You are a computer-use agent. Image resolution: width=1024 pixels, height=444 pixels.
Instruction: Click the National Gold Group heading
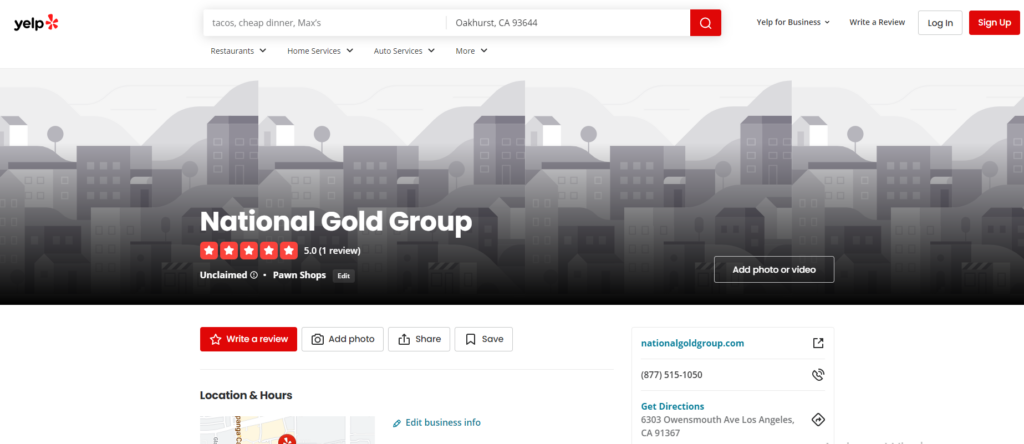(336, 222)
